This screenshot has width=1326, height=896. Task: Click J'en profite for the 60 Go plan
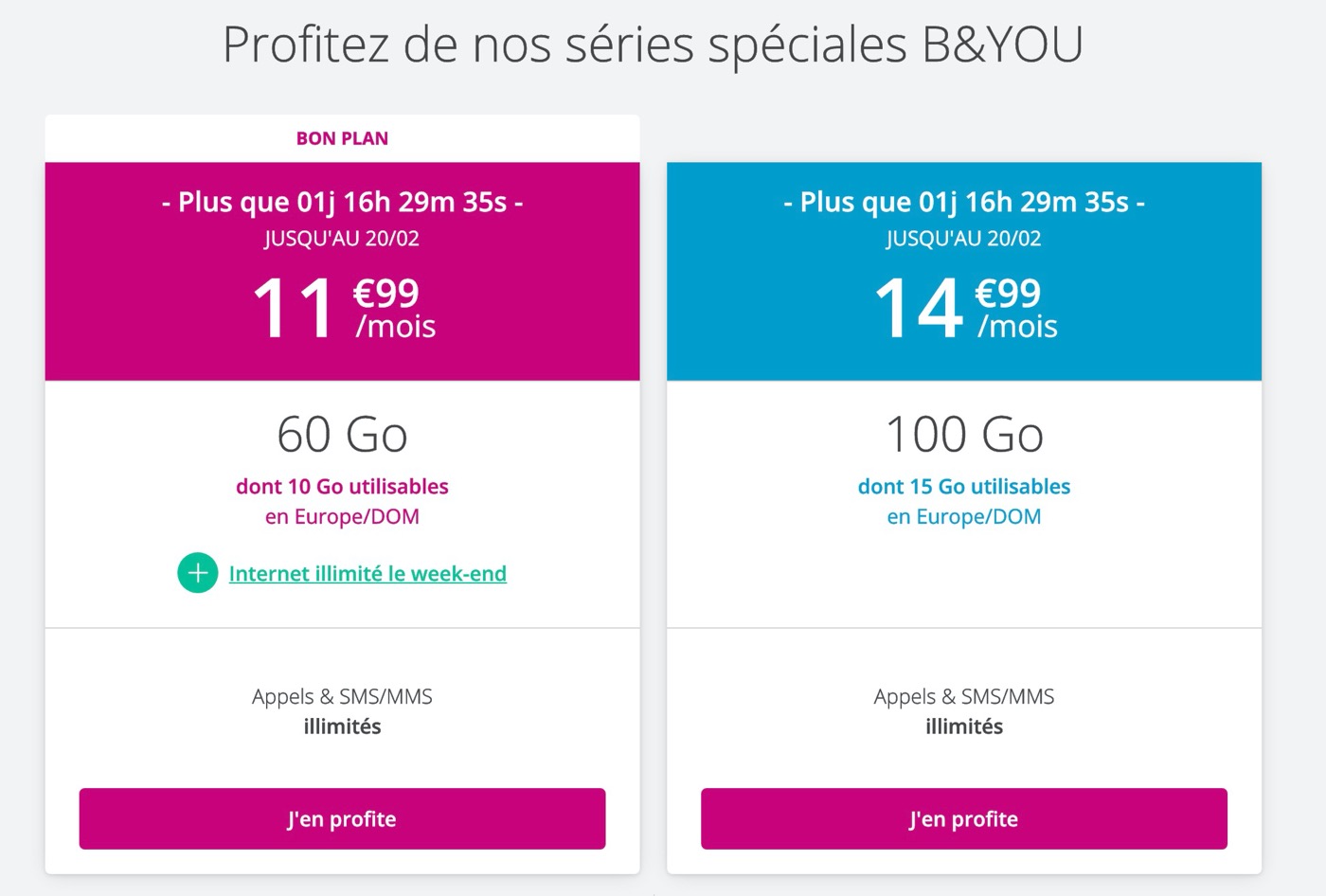[x=342, y=818]
